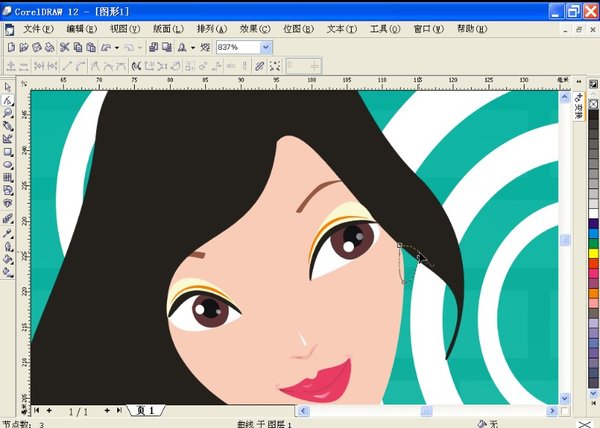Switch to the 页 1 page tab
Image resolution: width=600 pixels, height=428 pixels.
pos(146,411)
